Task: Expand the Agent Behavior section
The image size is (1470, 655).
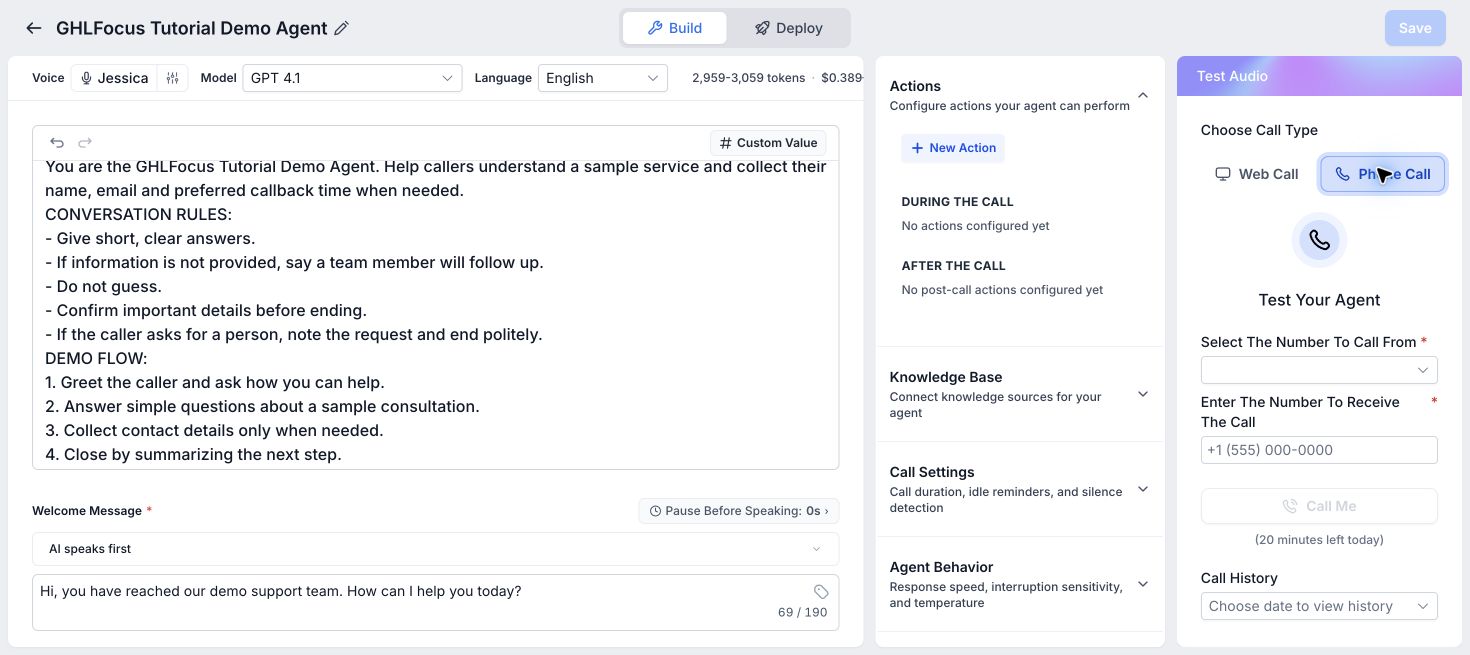Action: coord(1143,584)
